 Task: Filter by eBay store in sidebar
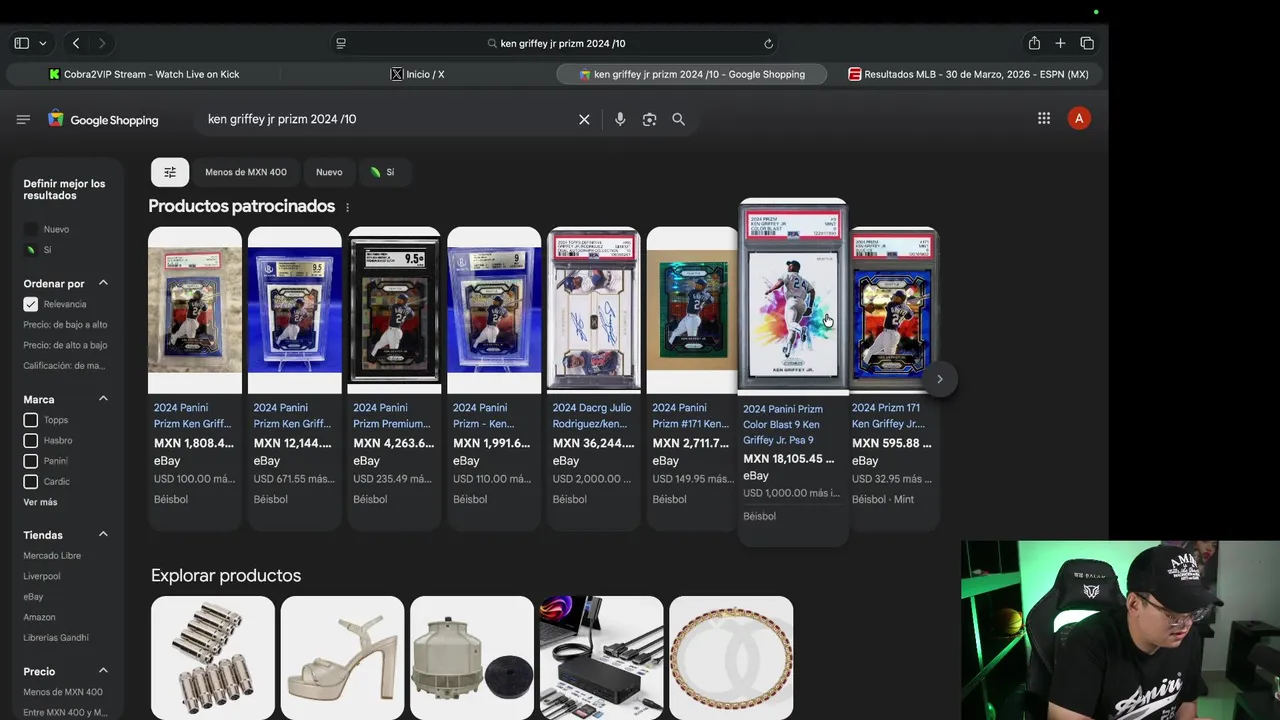tap(33, 597)
